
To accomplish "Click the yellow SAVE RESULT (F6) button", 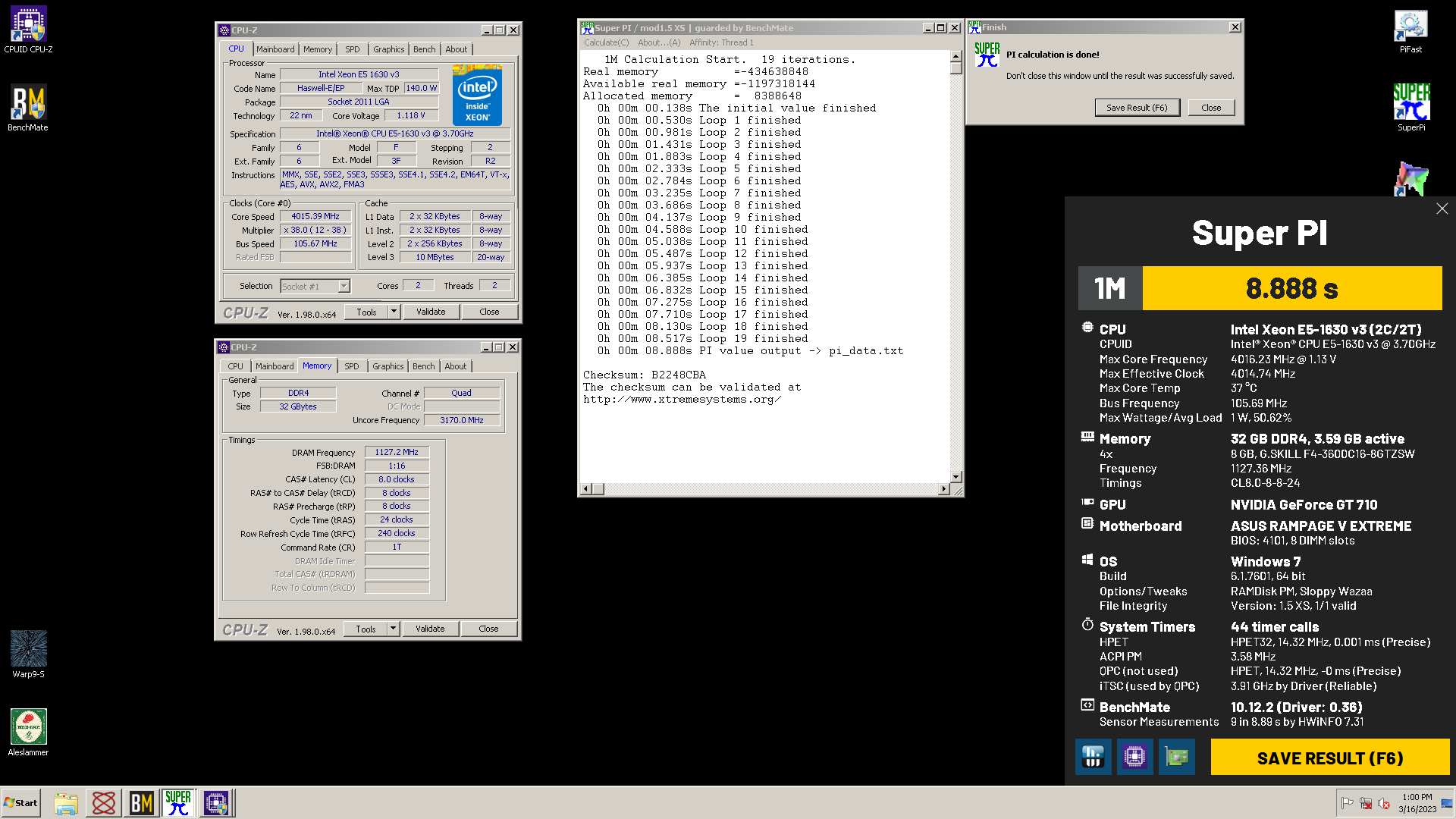I will (1330, 758).
